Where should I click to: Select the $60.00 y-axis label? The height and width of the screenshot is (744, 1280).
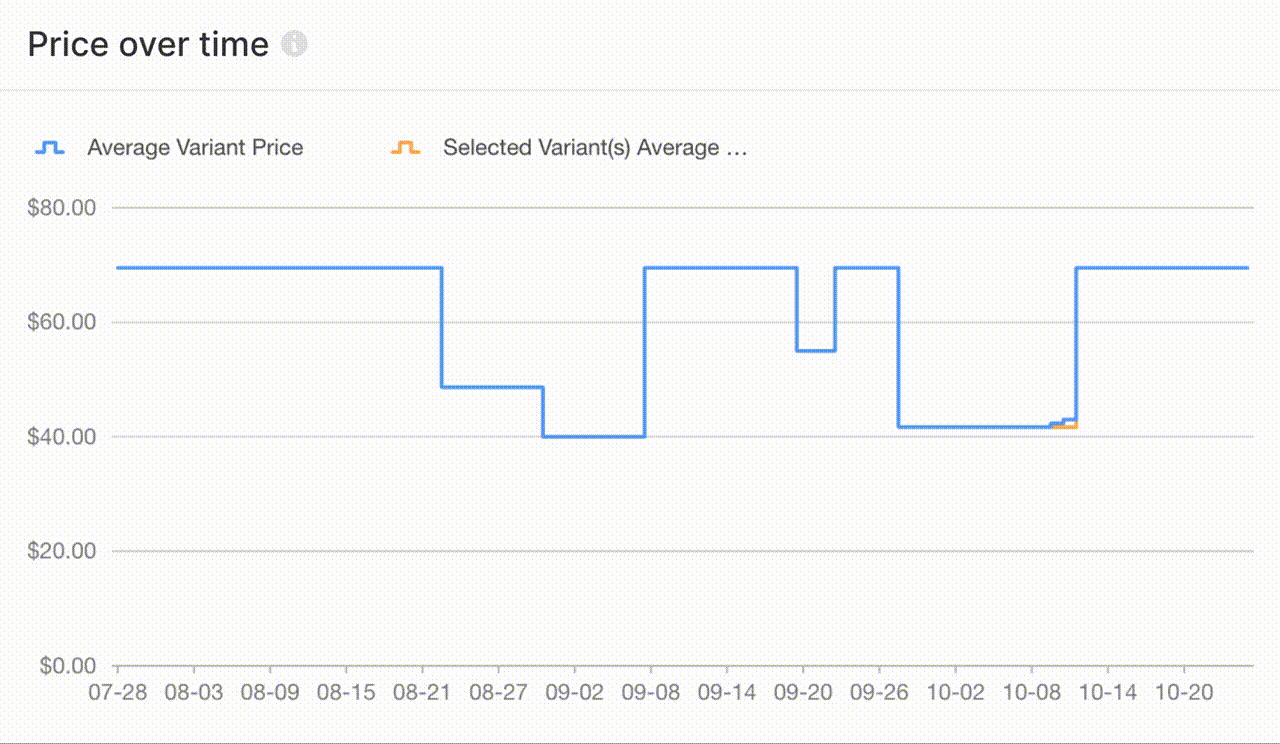pyautogui.click(x=62, y=322)
